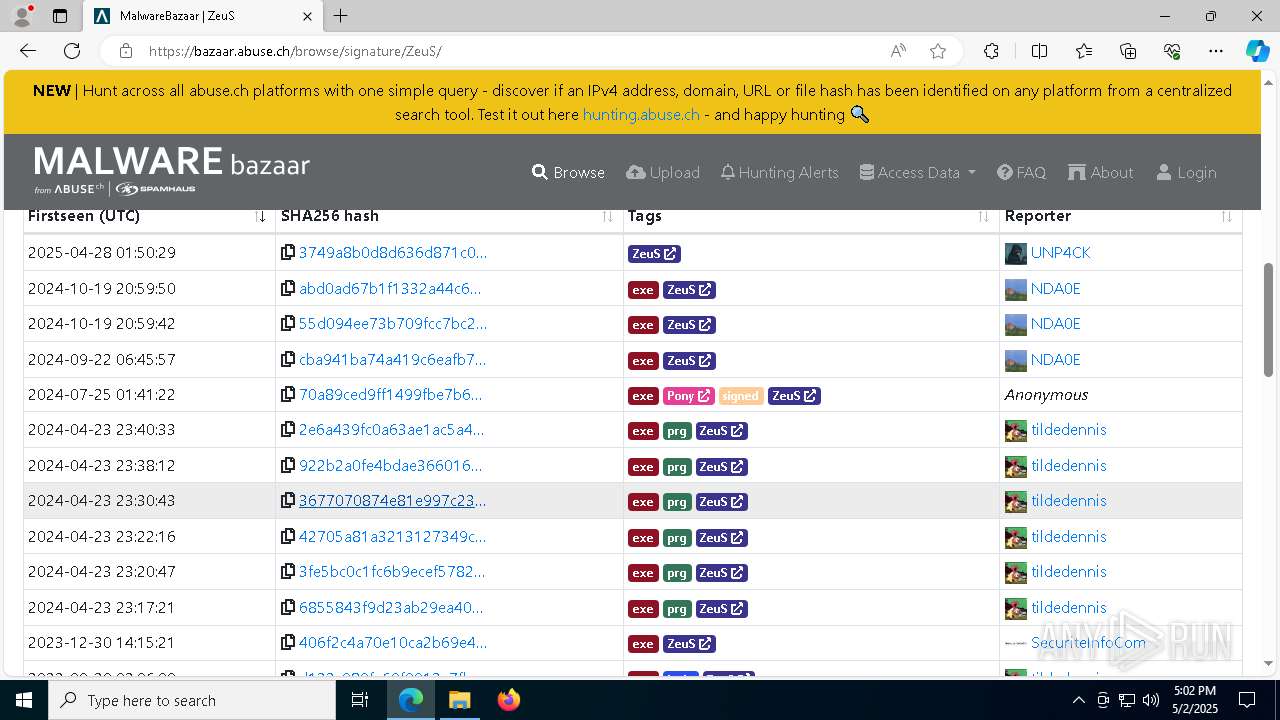Open NDA0E reporter link for abd0ad67b1f1332a44c6 row
Image resolution: width=1280 pixels, height=720 pixels.
[x=1055, y=289]
